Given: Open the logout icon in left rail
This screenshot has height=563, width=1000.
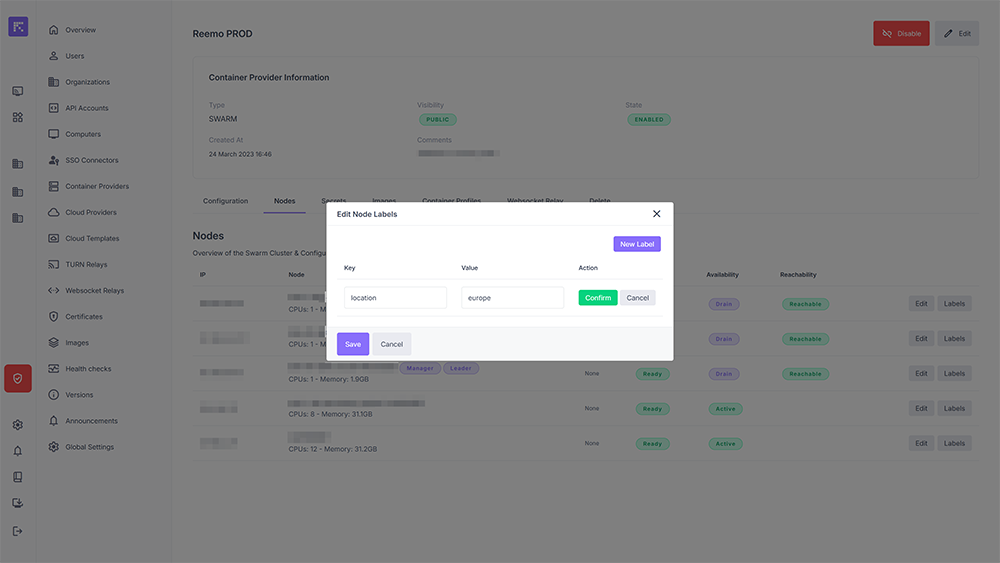Looking at the screenshot, I should [18, 530].
